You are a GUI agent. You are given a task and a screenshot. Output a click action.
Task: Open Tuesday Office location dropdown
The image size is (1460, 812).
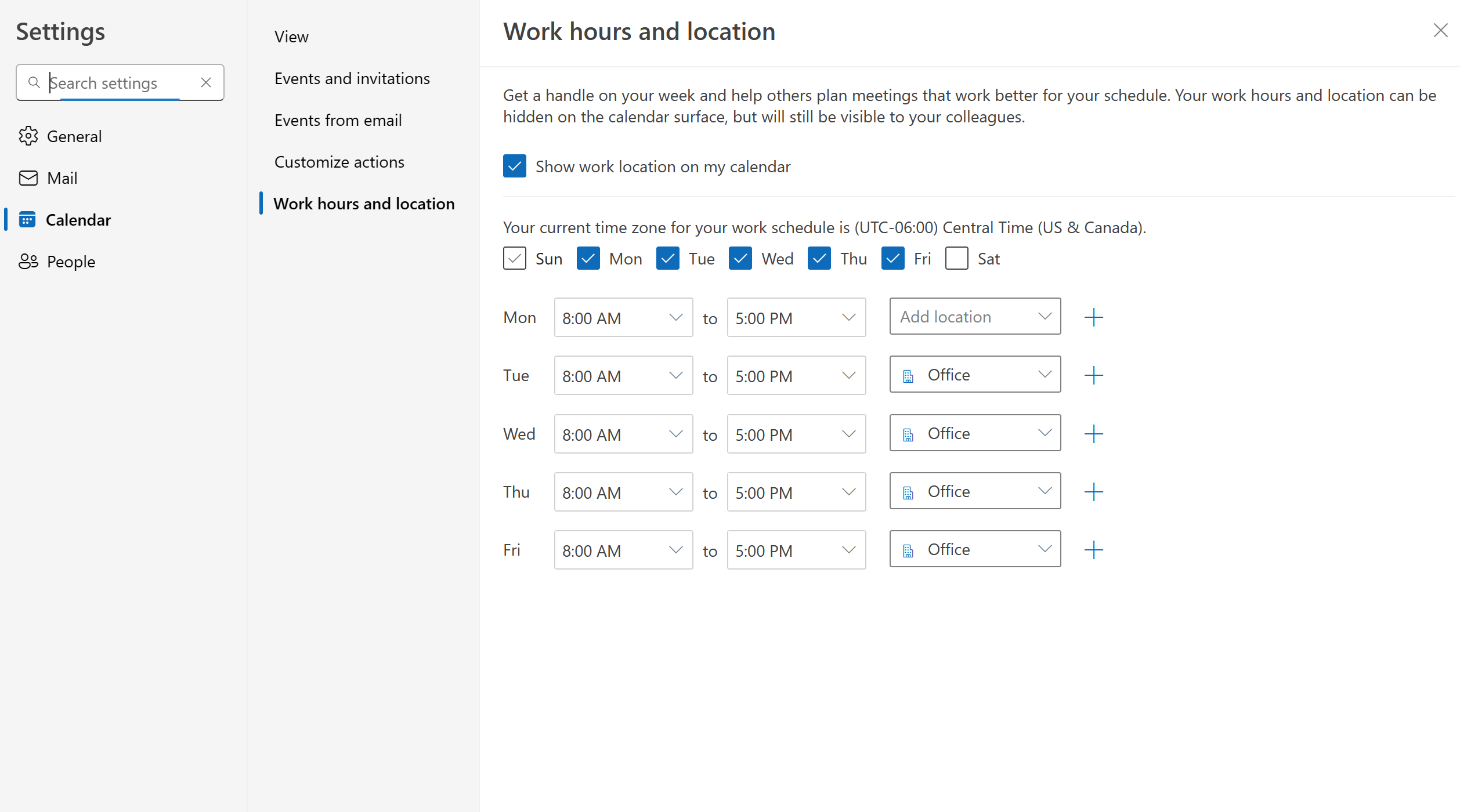[975, 375]
